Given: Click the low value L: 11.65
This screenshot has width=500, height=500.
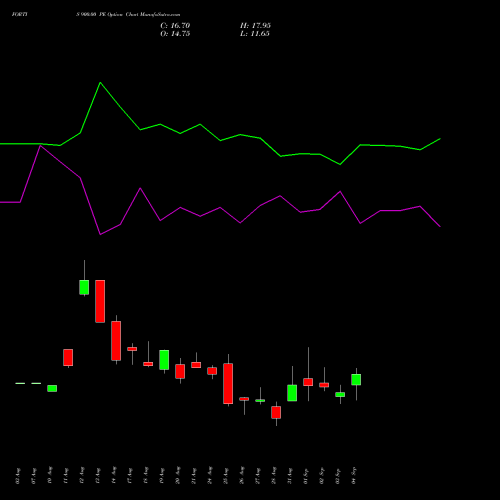Looking at the screenshot, I should [x=255, y=34].
